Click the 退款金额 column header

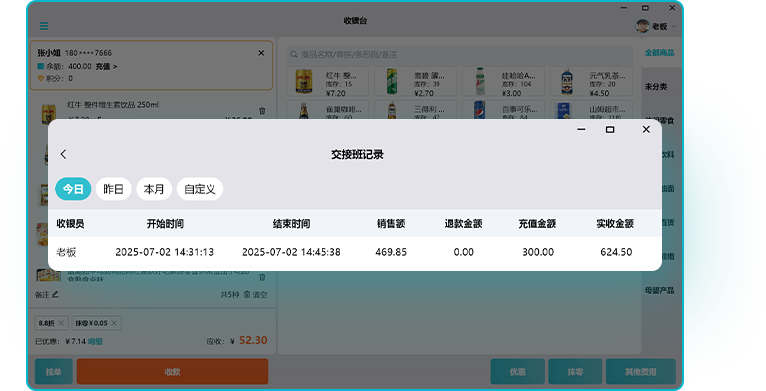pyautogui.click(x=463, y=224)
